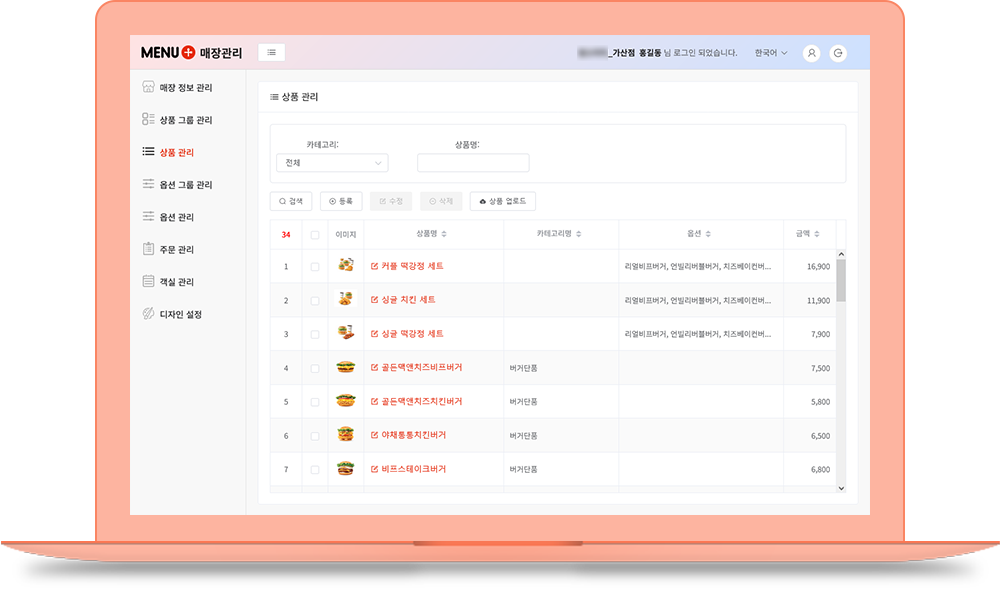Open the 카테고리 dropdown showing 전체
Screen dimensions: 1000x589
[332, 163]
